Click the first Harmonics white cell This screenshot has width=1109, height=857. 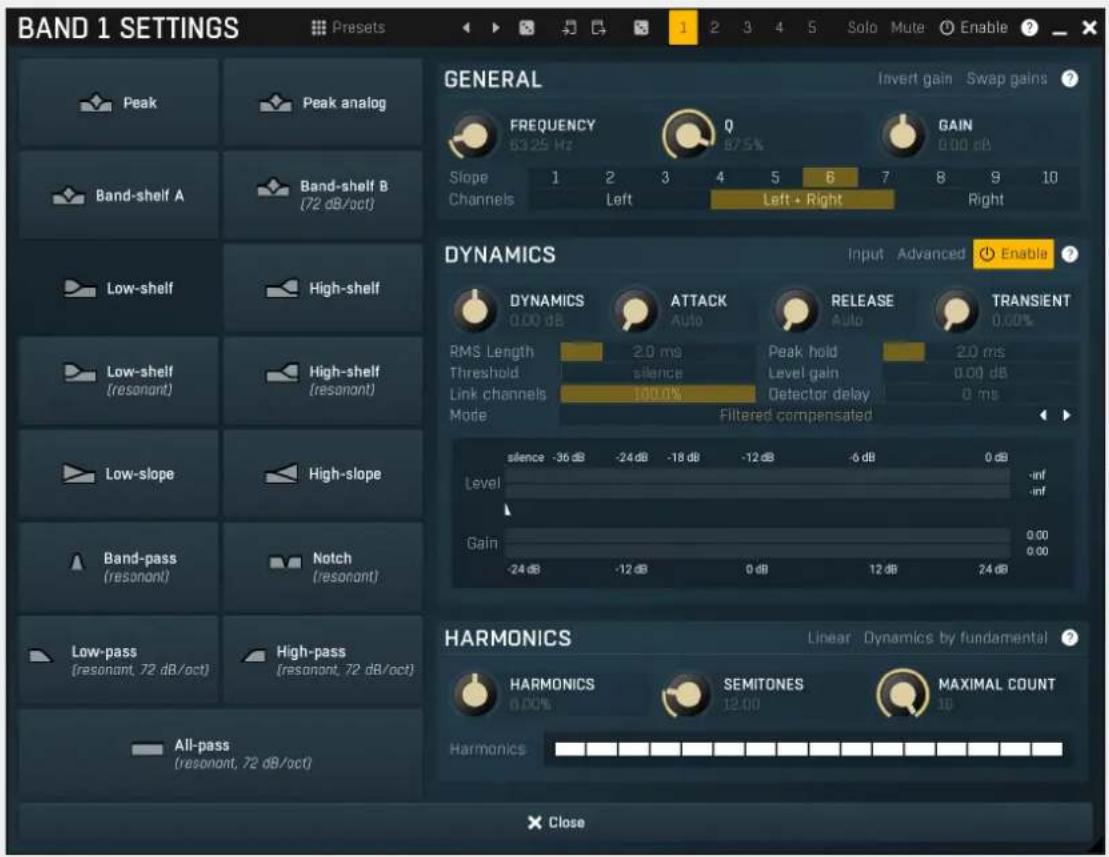coord(570,749)
